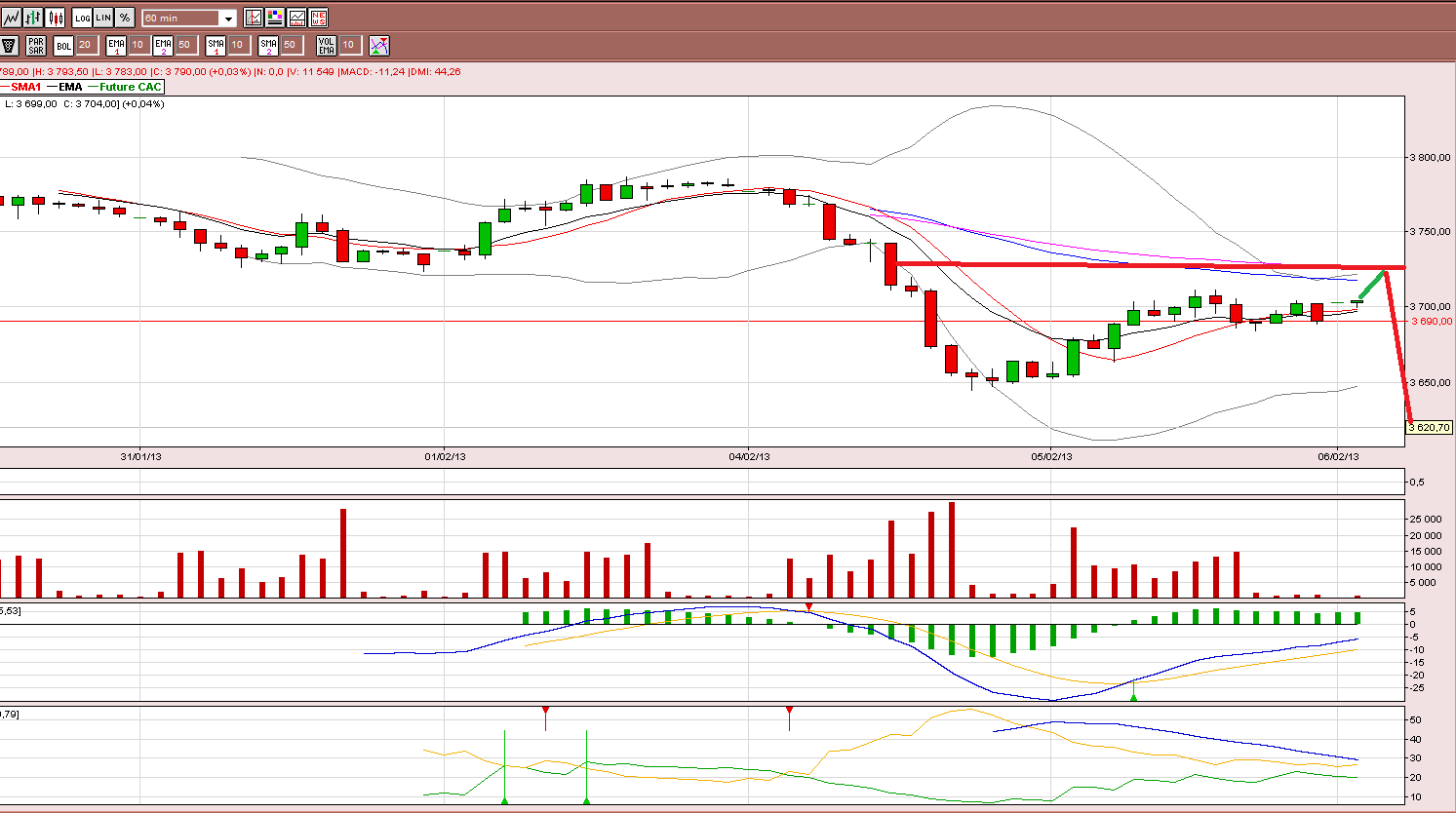
Task: Open the NEWS icon
Action: click(x=318, y=18)
